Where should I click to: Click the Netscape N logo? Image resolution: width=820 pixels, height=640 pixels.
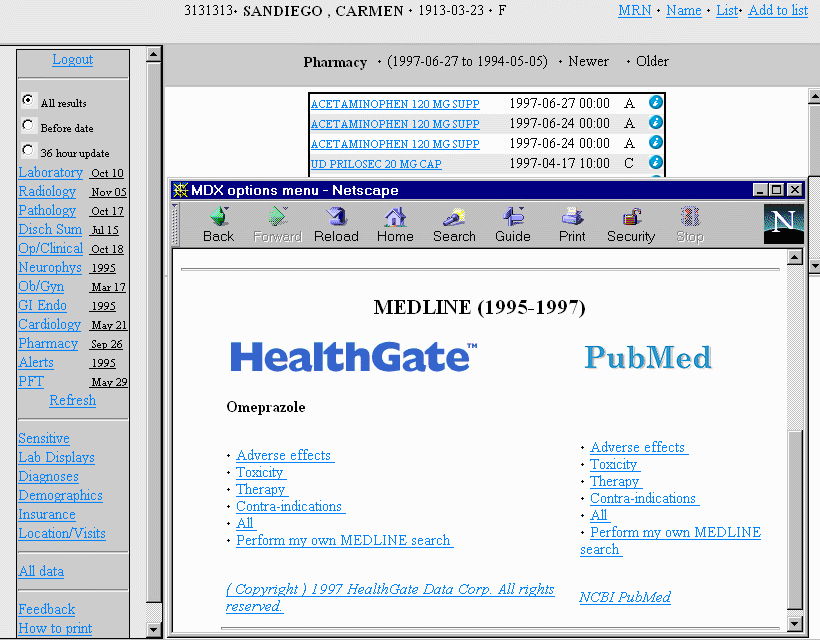click(783, 224)
